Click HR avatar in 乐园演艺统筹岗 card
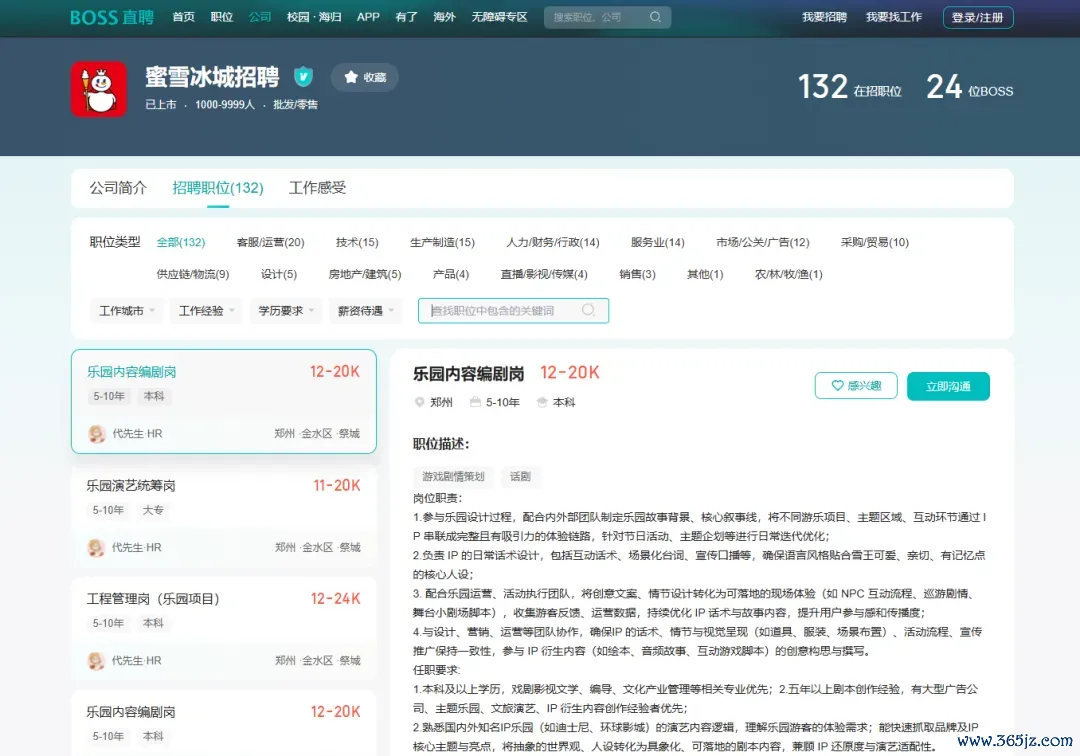The width and height of the screenshot is (1080, 756). pos(96,547)
